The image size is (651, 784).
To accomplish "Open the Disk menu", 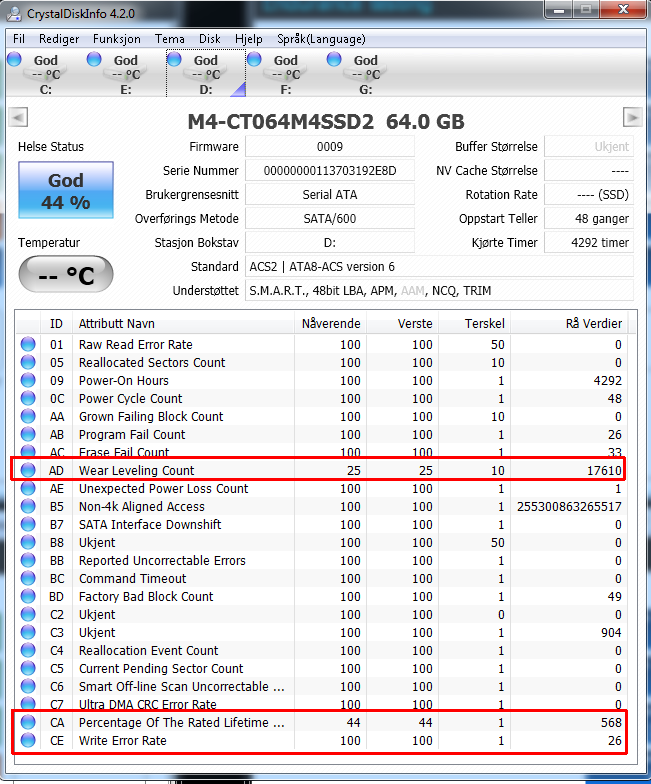I will click(x=210, y=39).
